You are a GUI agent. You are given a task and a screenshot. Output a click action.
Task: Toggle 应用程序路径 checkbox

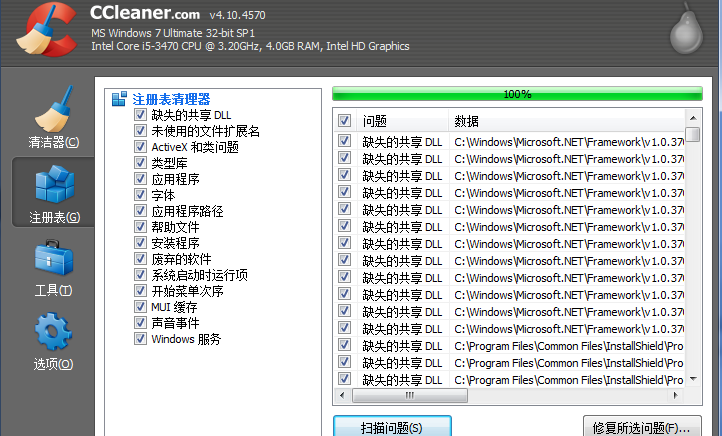pos(140,211)
